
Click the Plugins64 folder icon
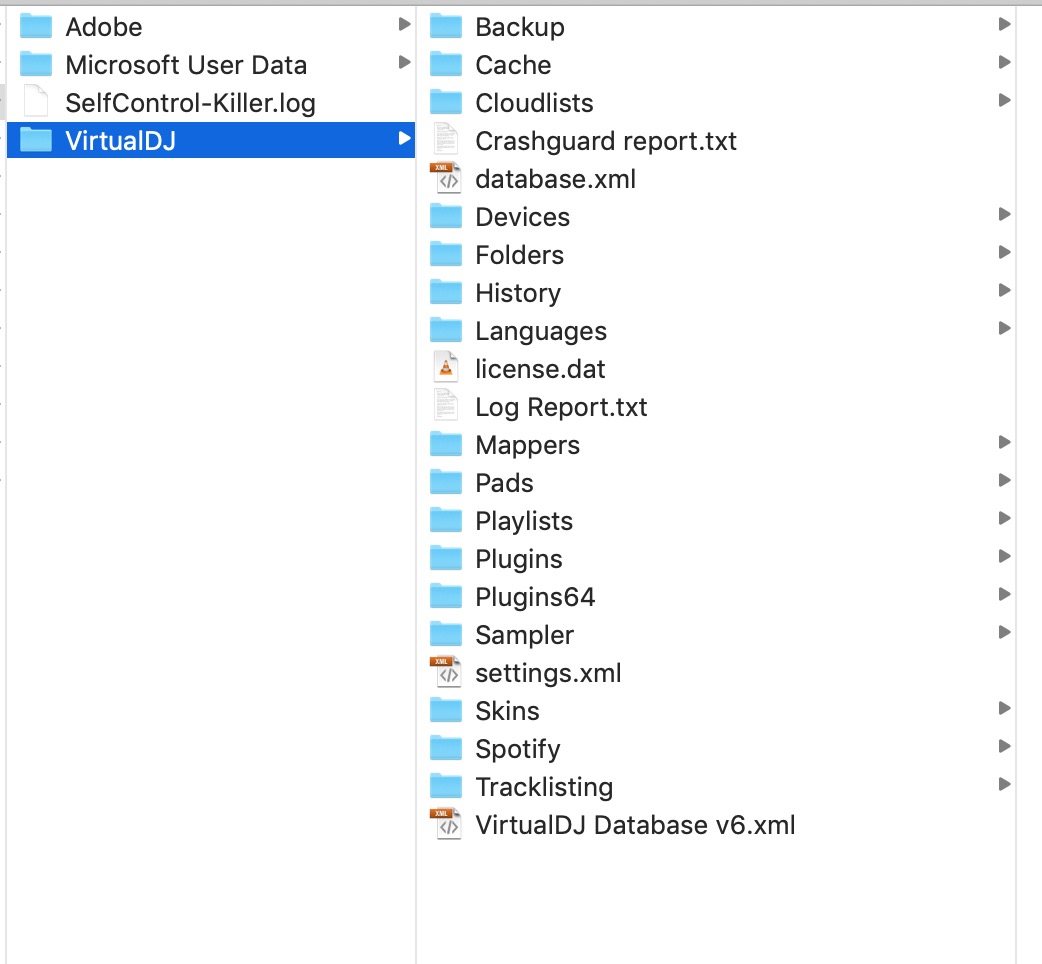(x=446, y=596)
